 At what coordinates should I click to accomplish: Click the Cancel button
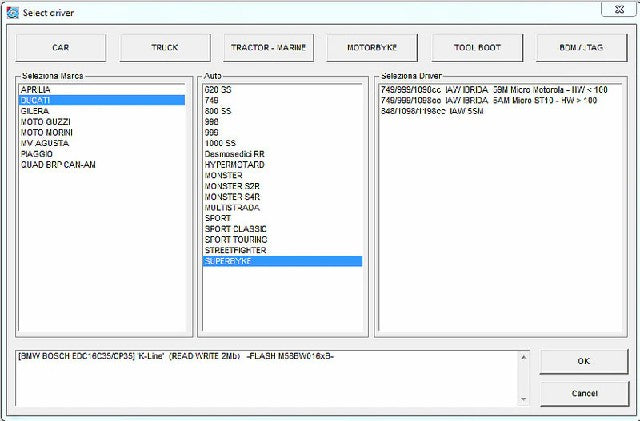click(x=584, y=394)
